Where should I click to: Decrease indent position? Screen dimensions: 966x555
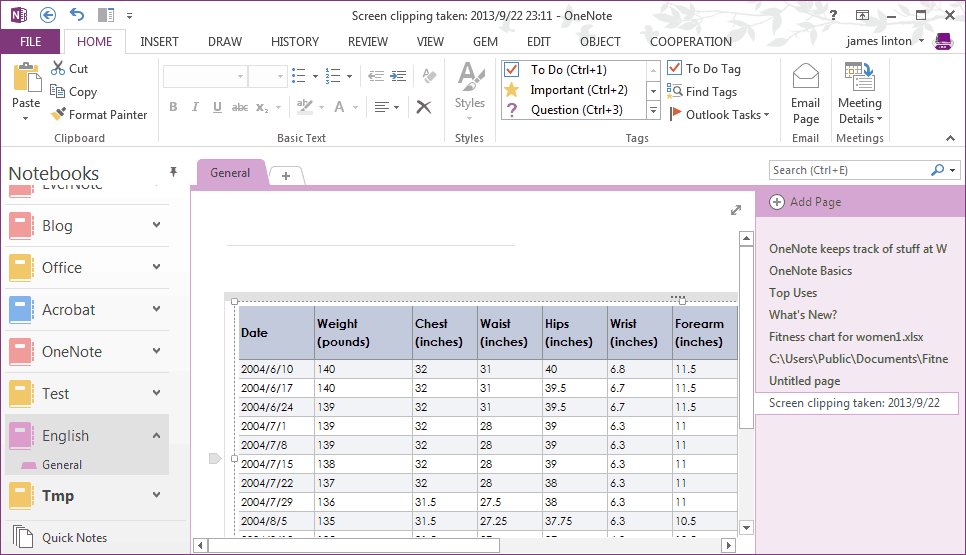click(x=376, y=76)
